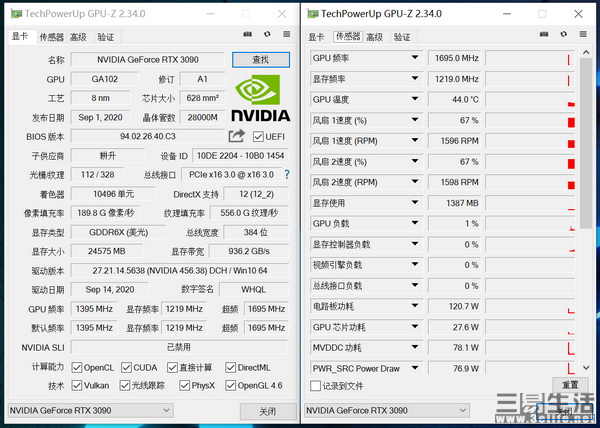Toggle the OpenGL 4.6 checkbox
This screenshot has height=428, width=600.
pos(230,385)
